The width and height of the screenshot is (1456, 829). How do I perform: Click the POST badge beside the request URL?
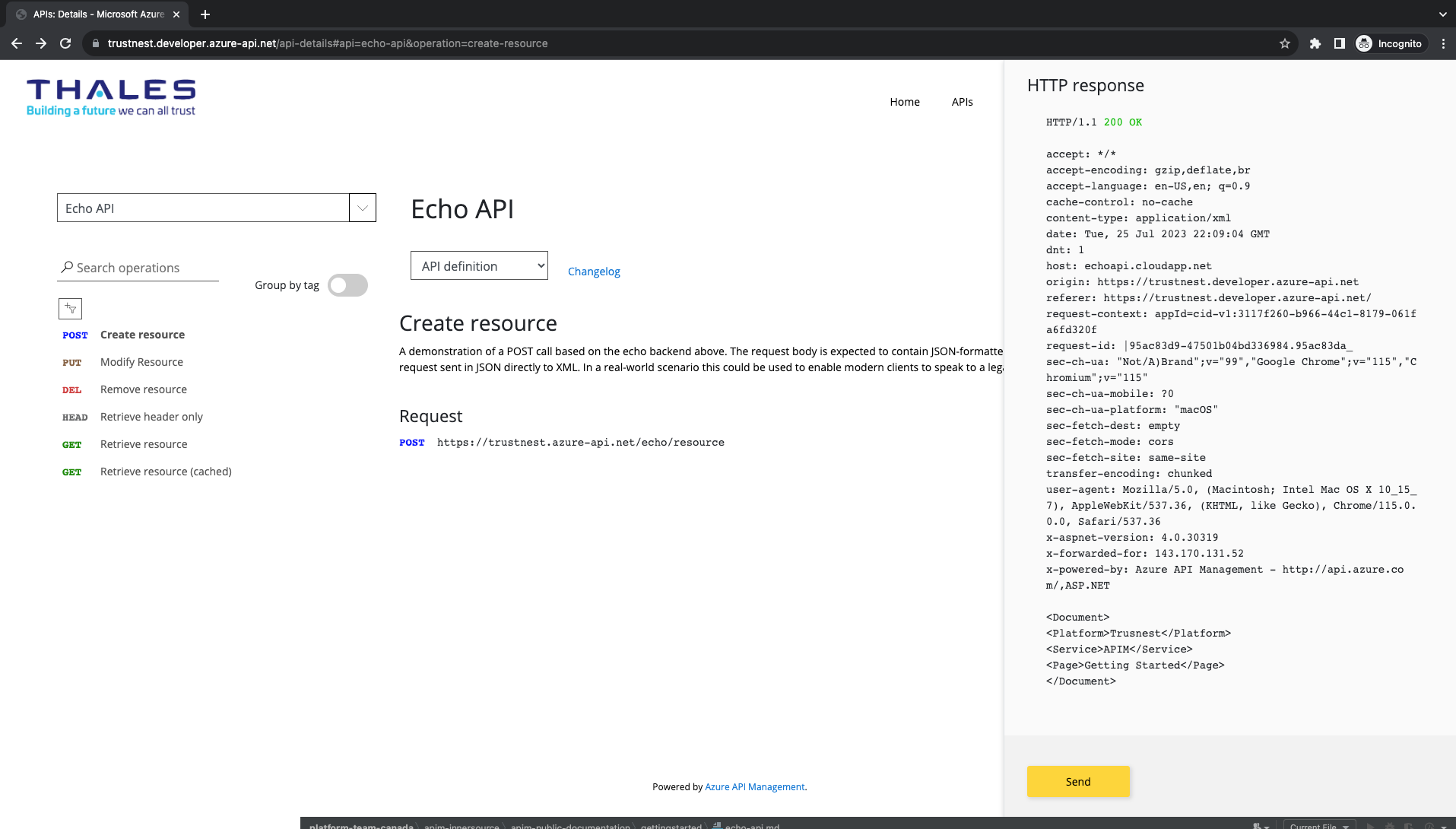point(412,442)
